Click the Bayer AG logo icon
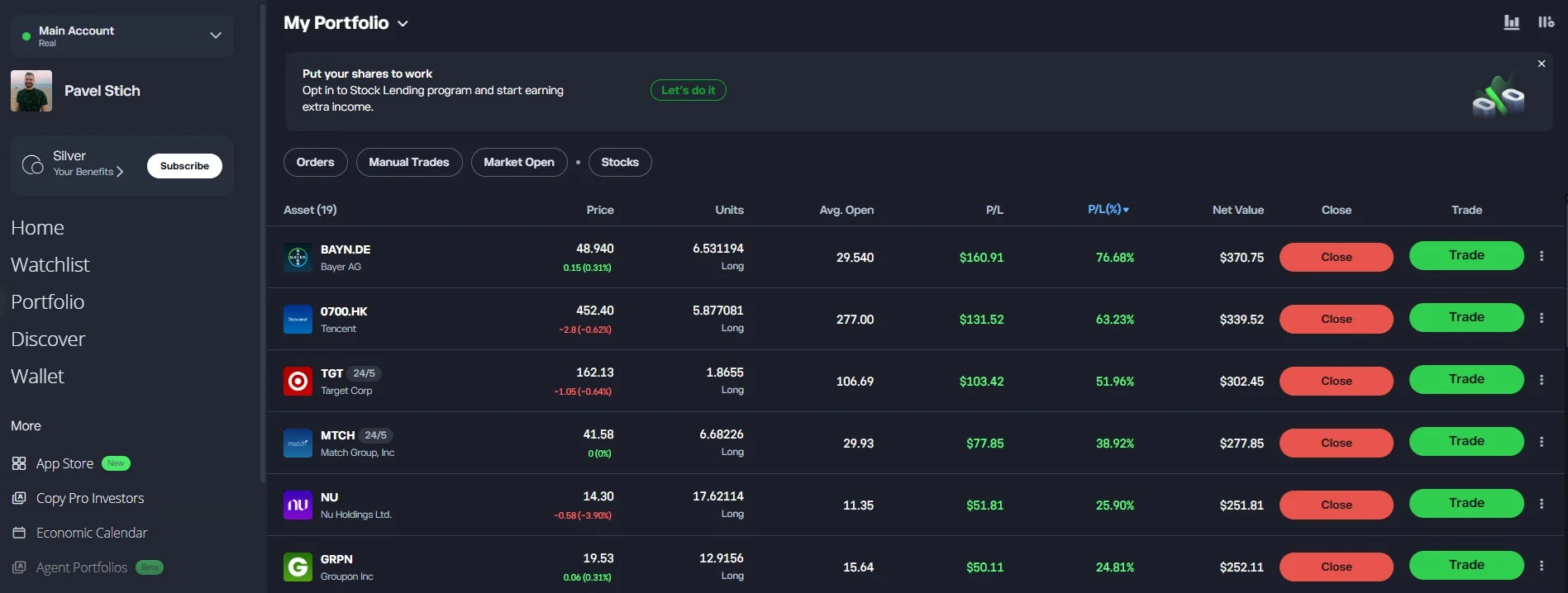Image resolution: width=1568 pixels, height=593 pixels. click(x=298, y=258)
